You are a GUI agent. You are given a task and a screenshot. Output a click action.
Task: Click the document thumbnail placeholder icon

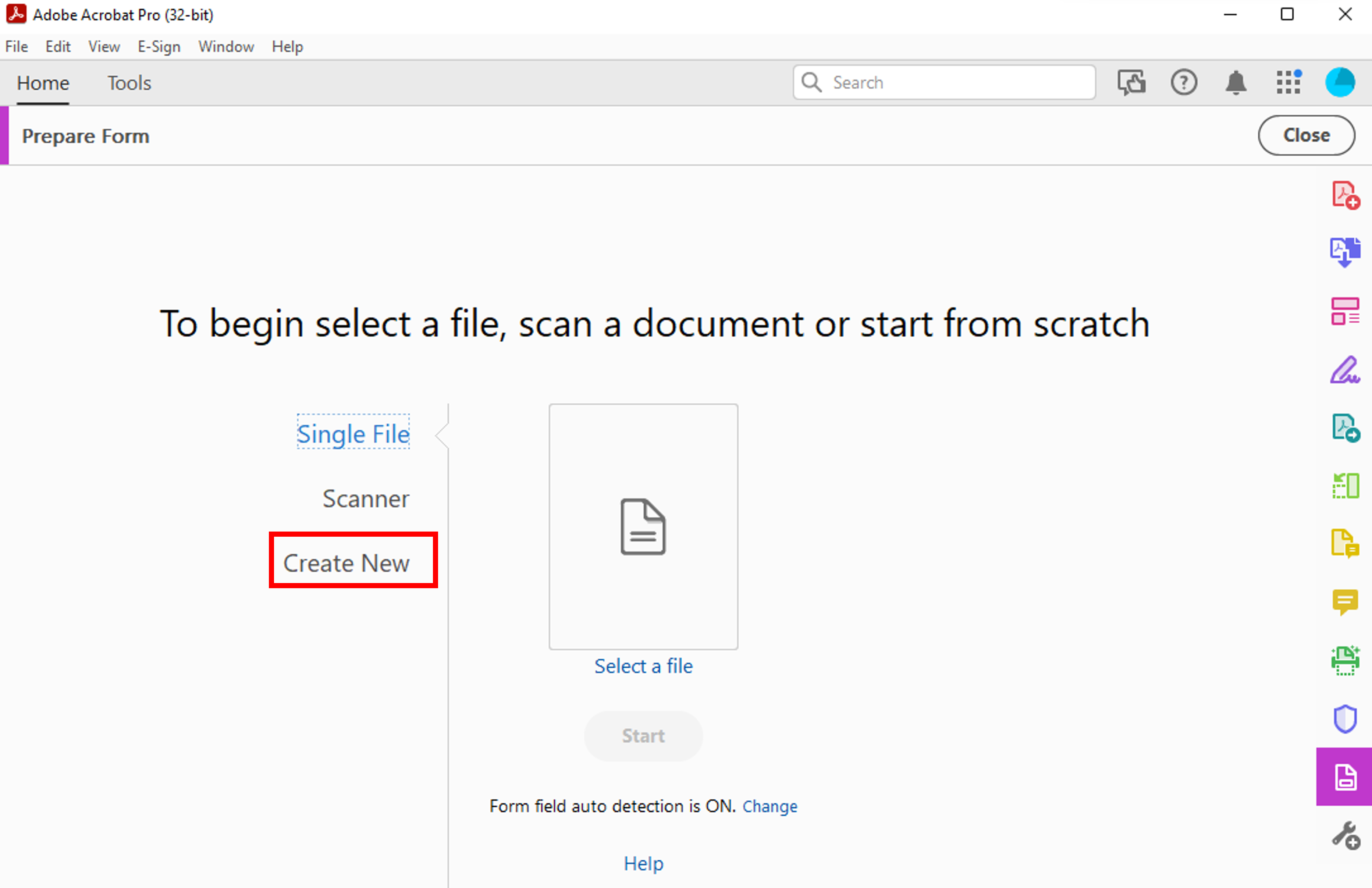(643, 526)
